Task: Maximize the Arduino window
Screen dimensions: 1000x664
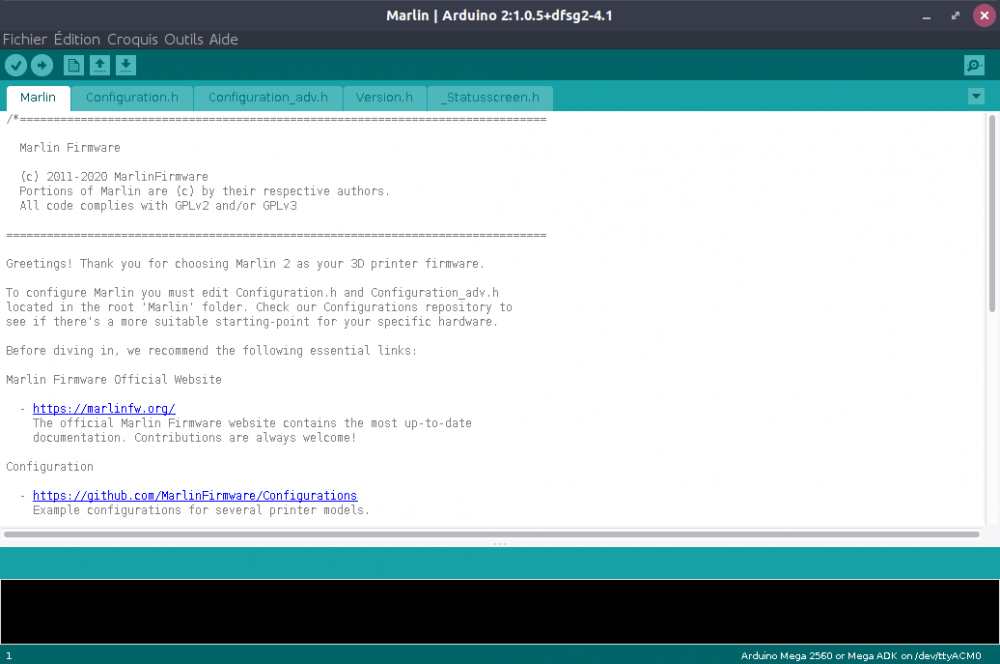Action: click(955, 16)
